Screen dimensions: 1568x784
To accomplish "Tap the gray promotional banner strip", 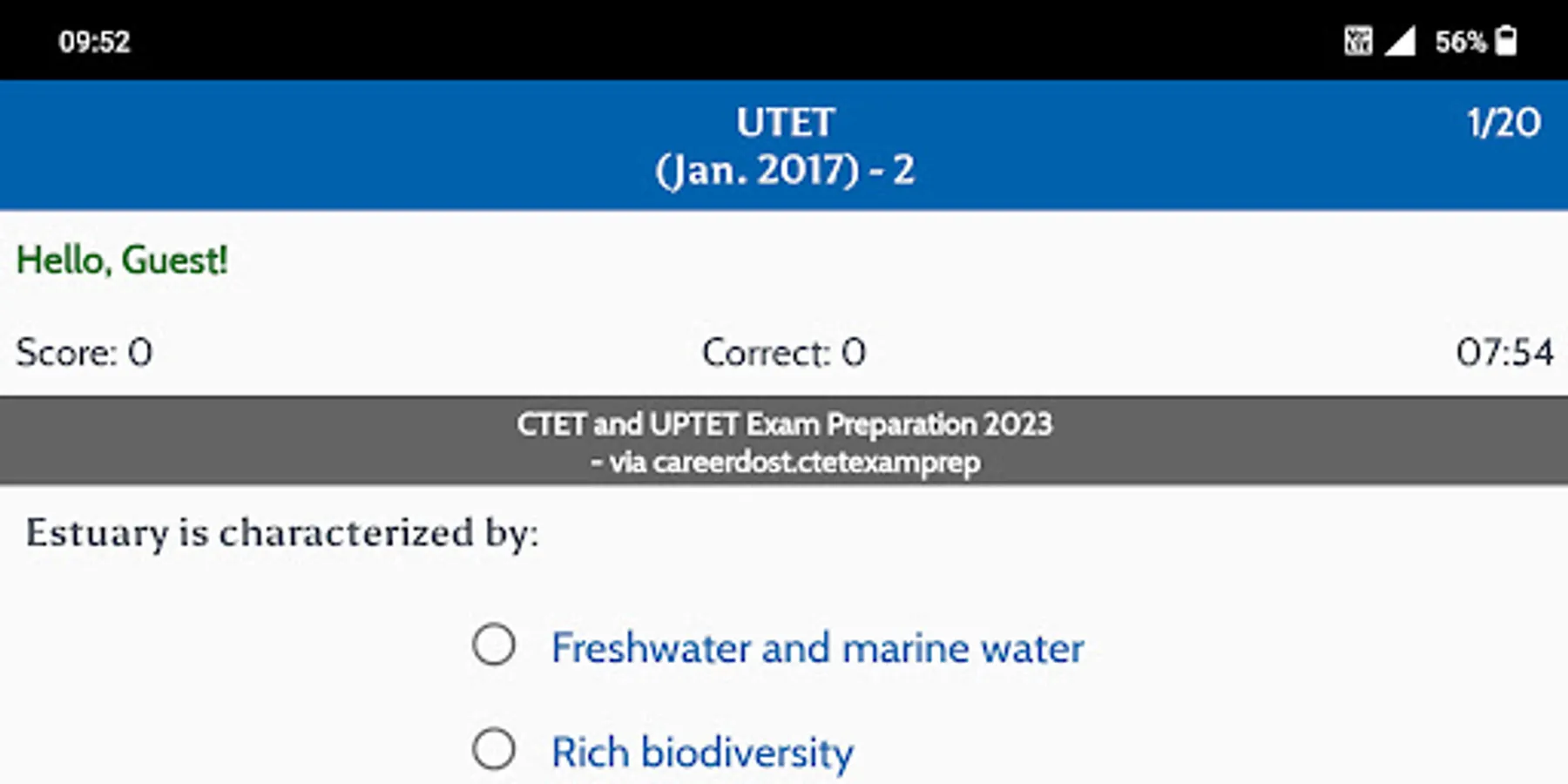I will tap(261, 441).
